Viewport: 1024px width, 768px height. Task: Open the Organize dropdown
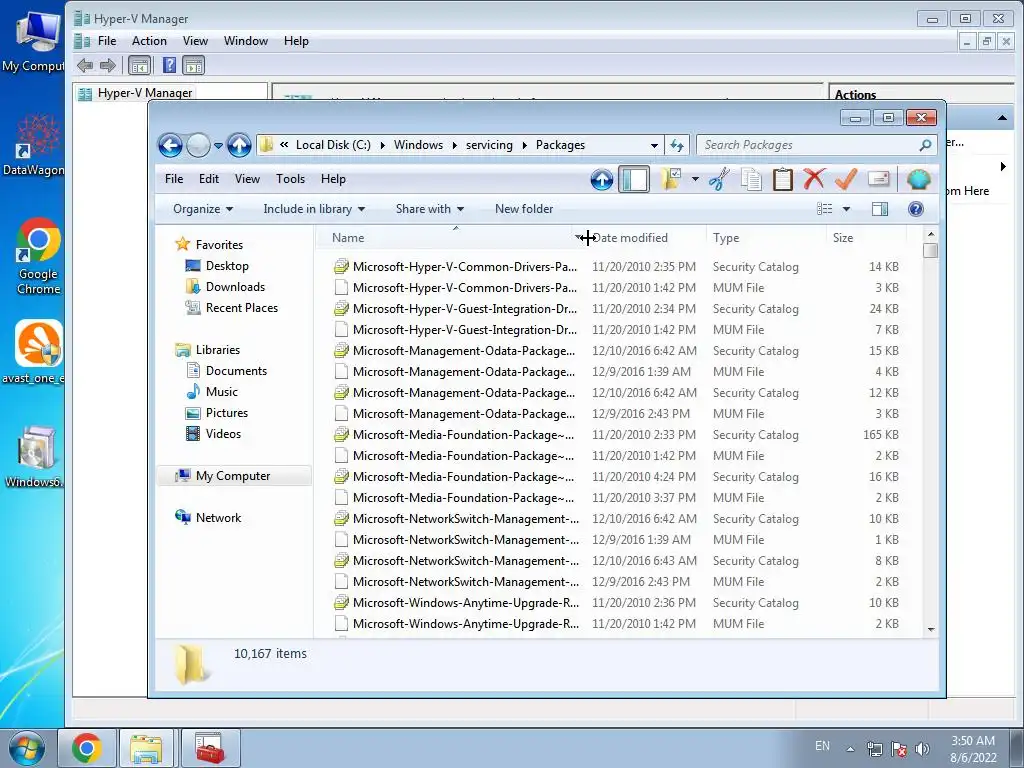coord(202,209)
